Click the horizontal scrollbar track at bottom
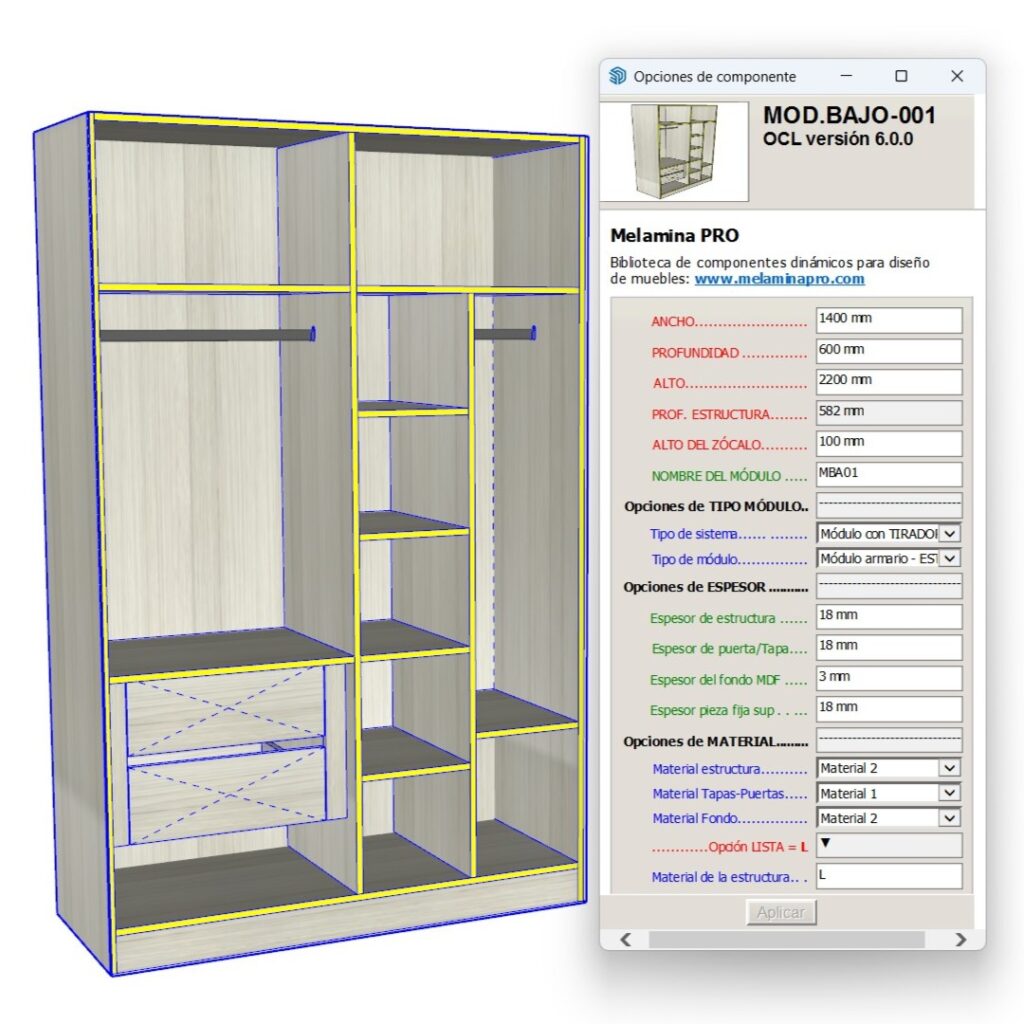Screen dimensions: 1024x1024 [790, 940]
